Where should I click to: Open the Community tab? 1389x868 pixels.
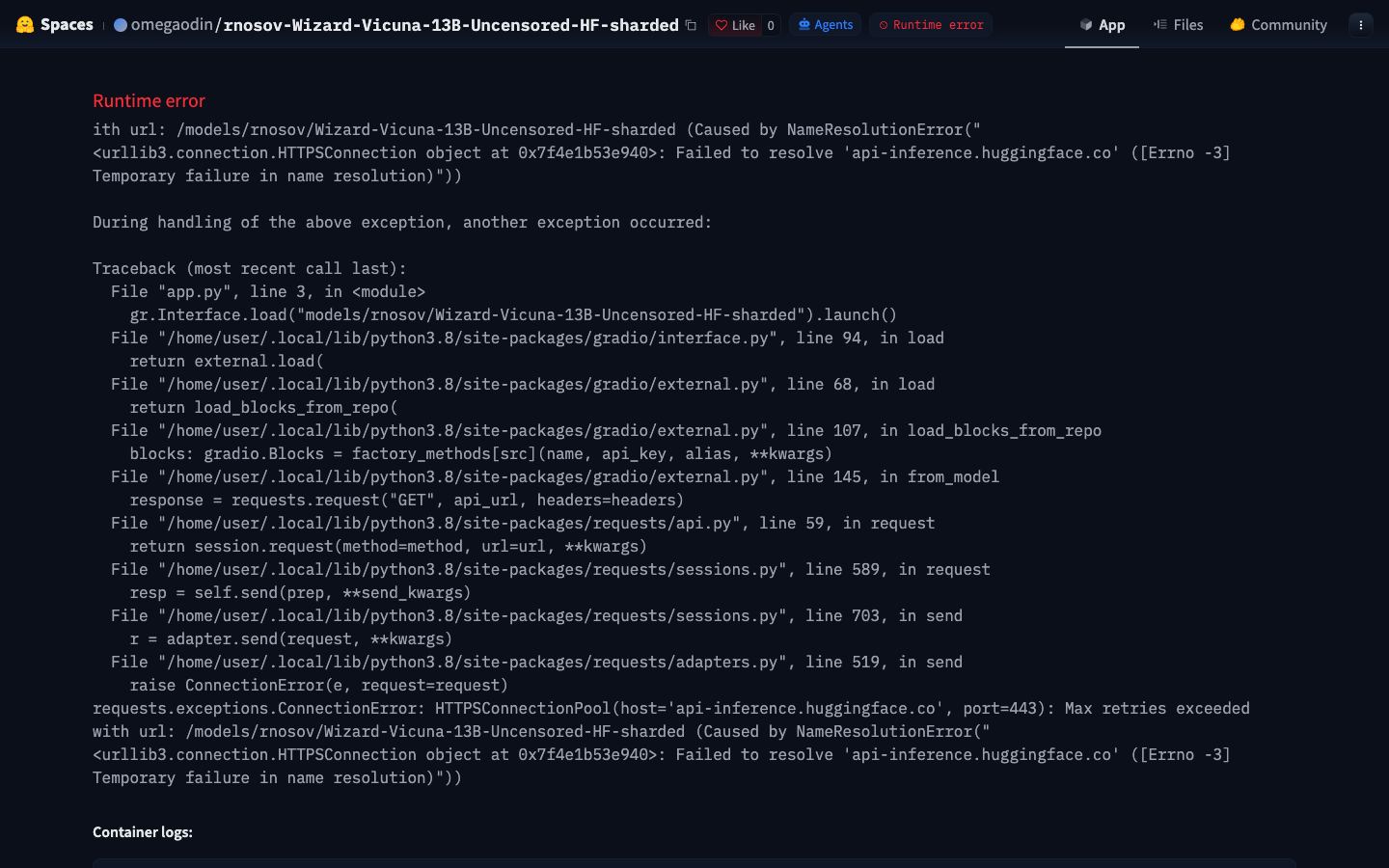(1278, 25)
